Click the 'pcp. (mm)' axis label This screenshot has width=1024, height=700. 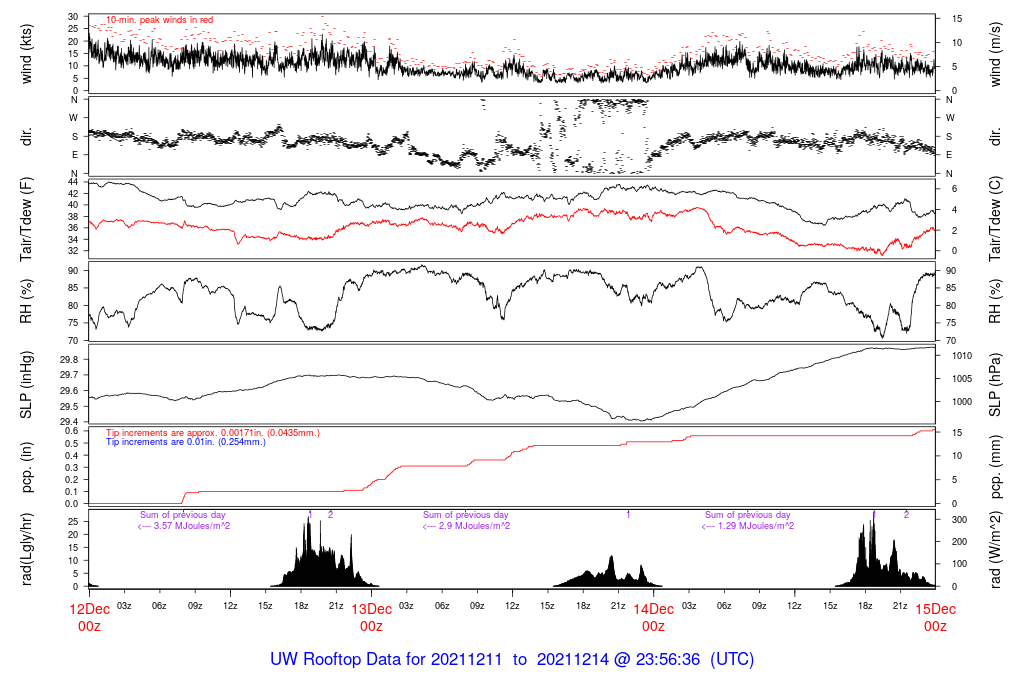(995, 468)
